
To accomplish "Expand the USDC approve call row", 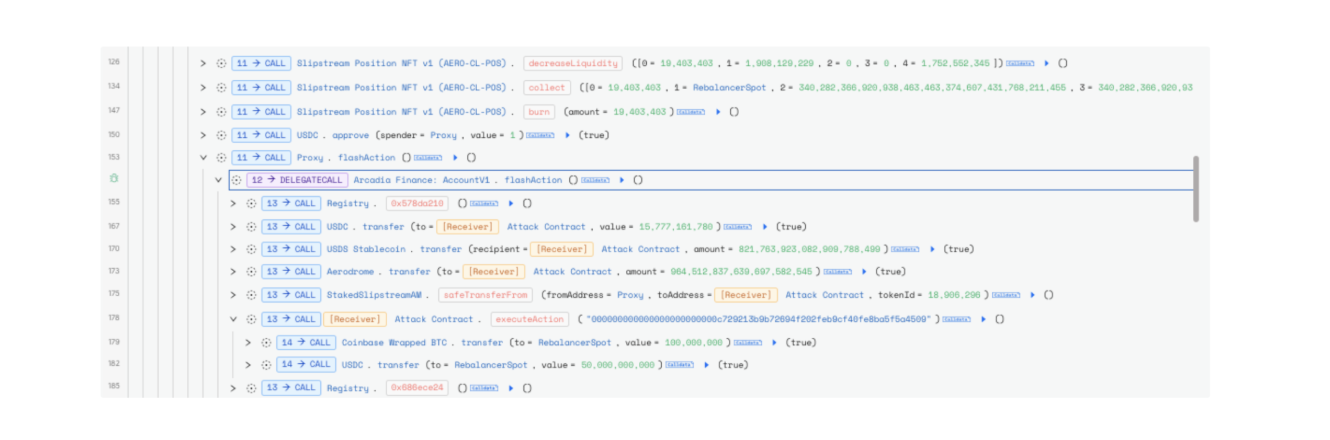I will [203, 135].
